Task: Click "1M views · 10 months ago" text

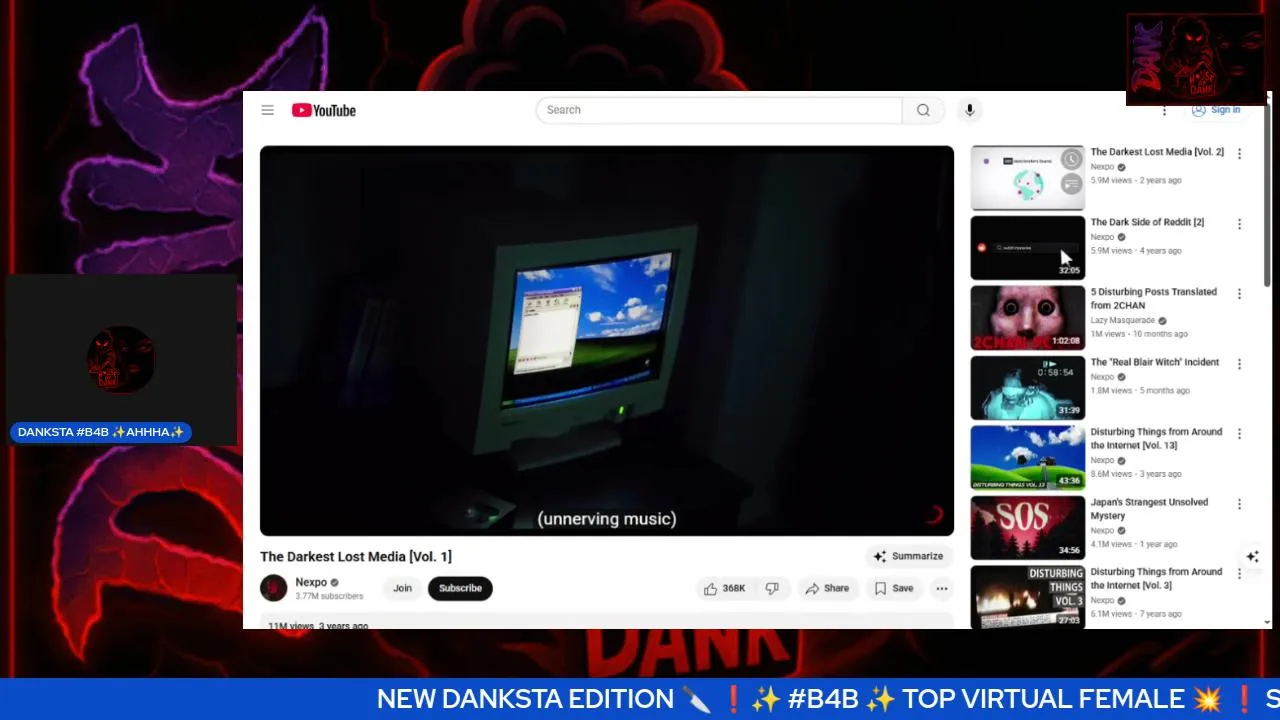Action: [x=1139, y=334]
